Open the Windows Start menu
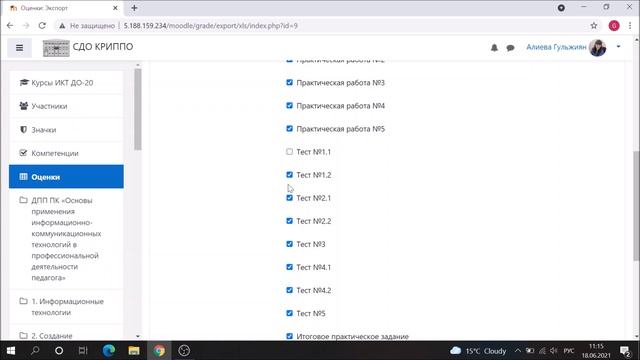Screen dimensions: 640x360 11,351
